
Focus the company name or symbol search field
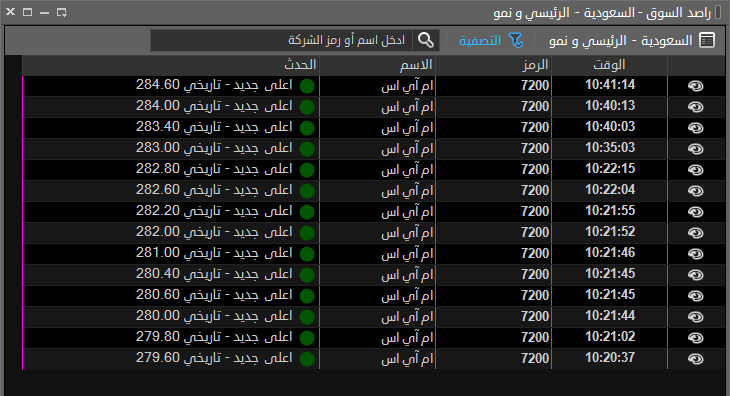(282, 40)
